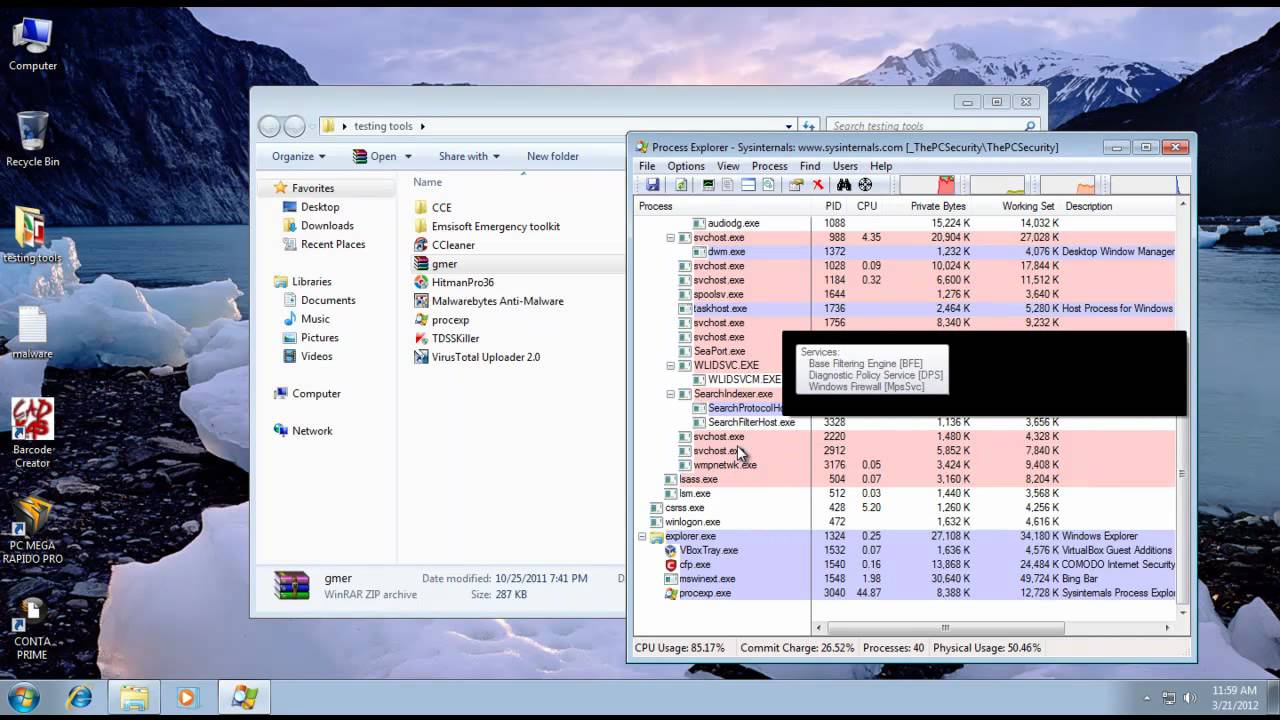Click the red X Kill Process icon
Screen dimensions: 1280x720
(818, 185)
